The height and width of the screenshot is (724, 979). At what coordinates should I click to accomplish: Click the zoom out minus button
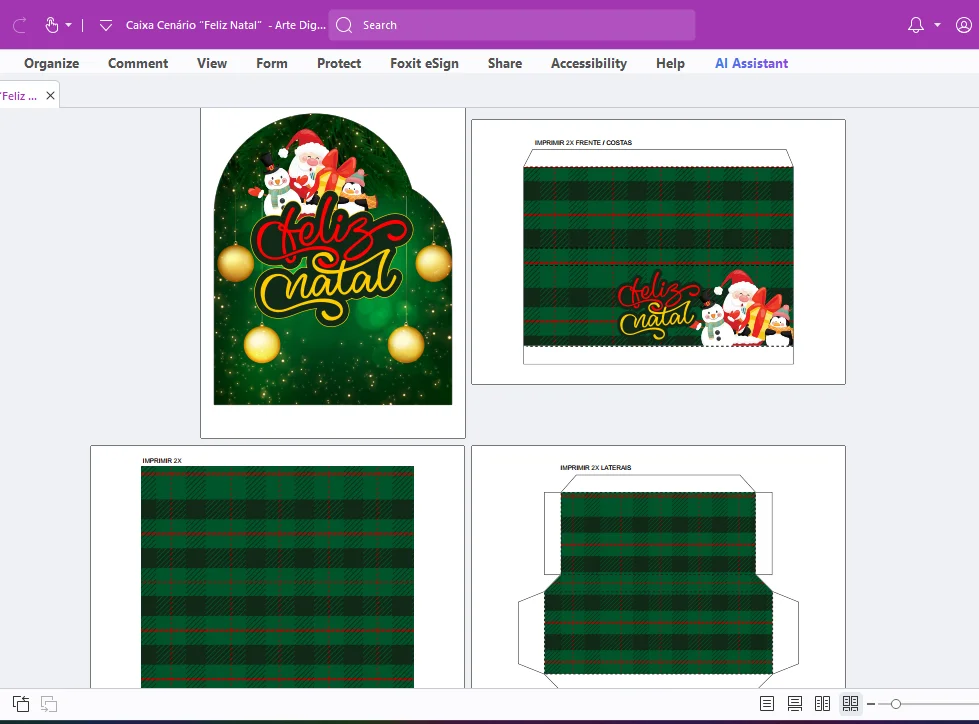pos(871,704)
